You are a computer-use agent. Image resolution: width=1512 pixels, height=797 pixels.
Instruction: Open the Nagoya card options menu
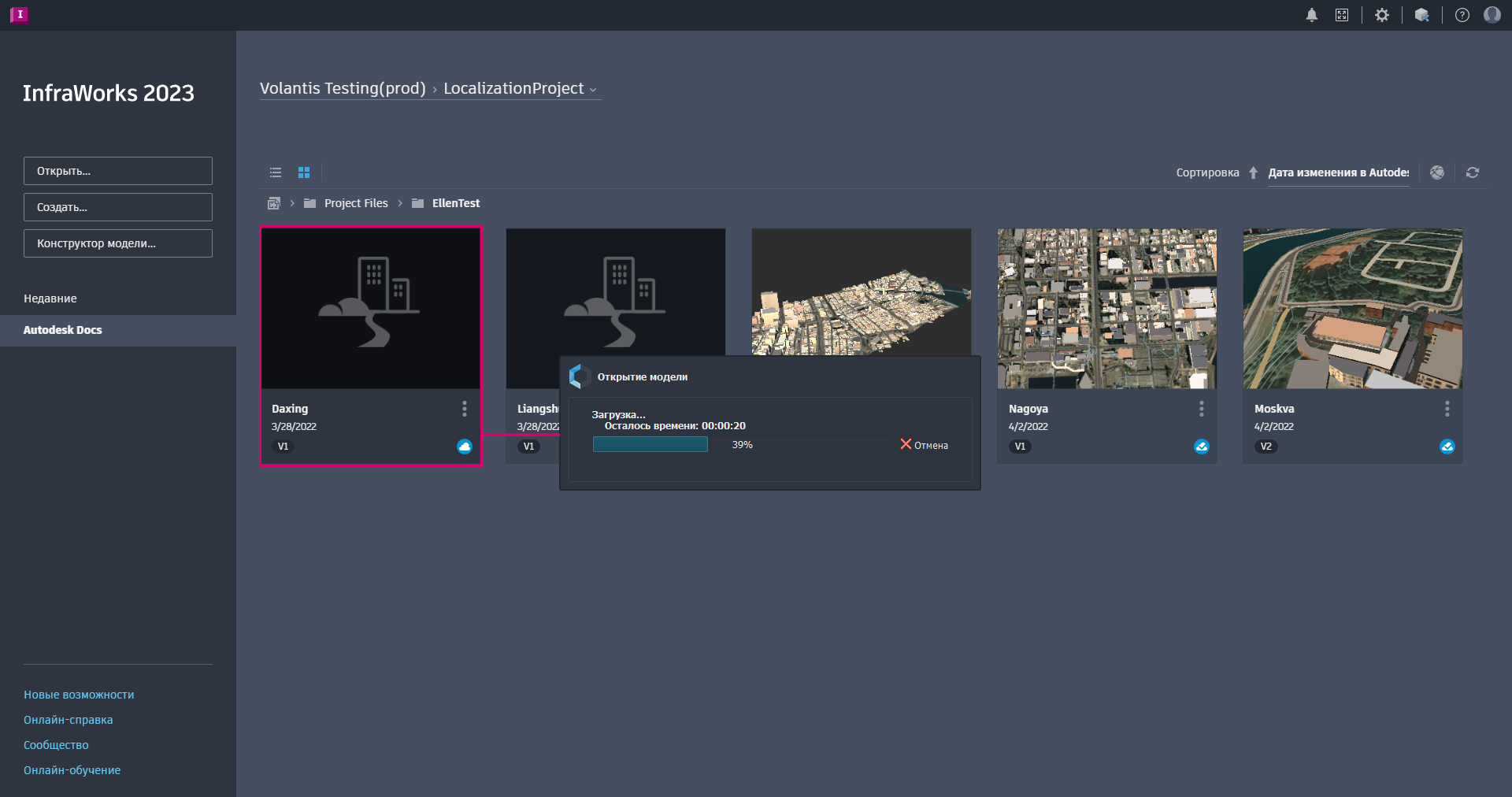click(1202, 409)
